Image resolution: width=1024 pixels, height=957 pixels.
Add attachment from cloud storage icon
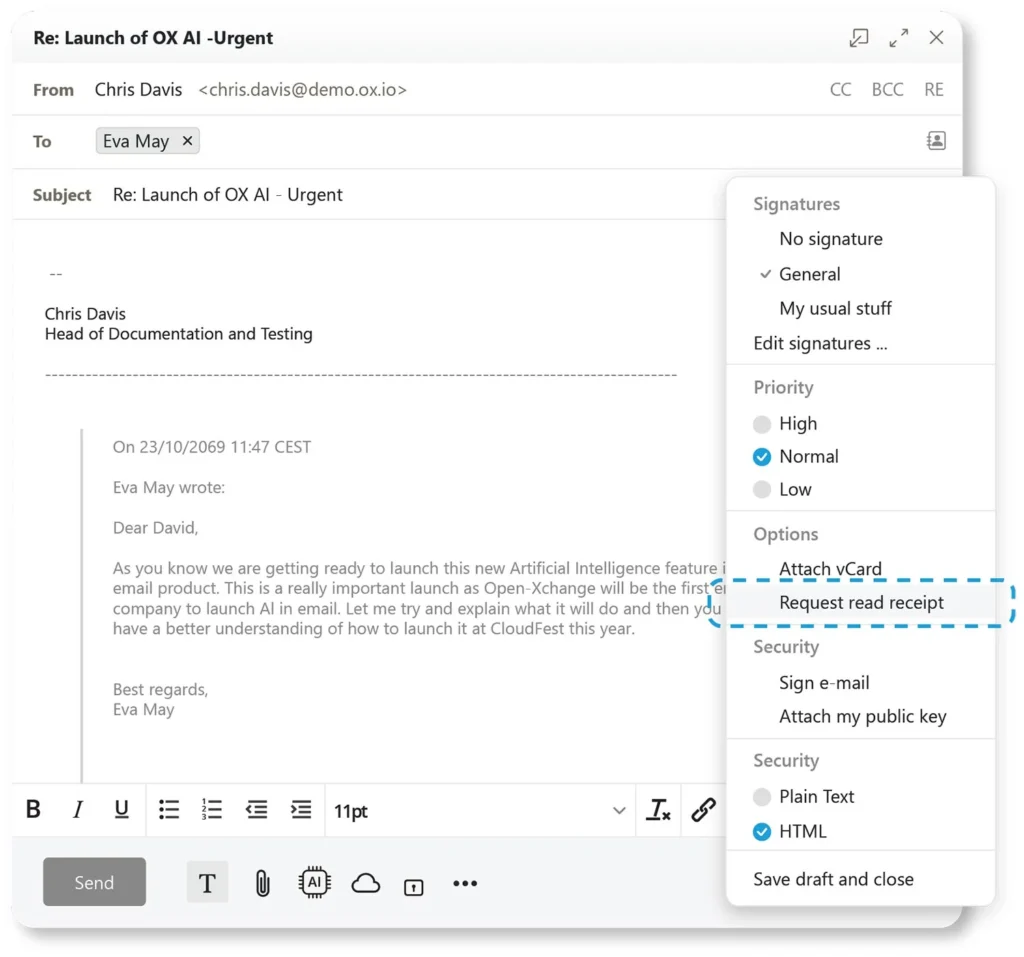366,883
